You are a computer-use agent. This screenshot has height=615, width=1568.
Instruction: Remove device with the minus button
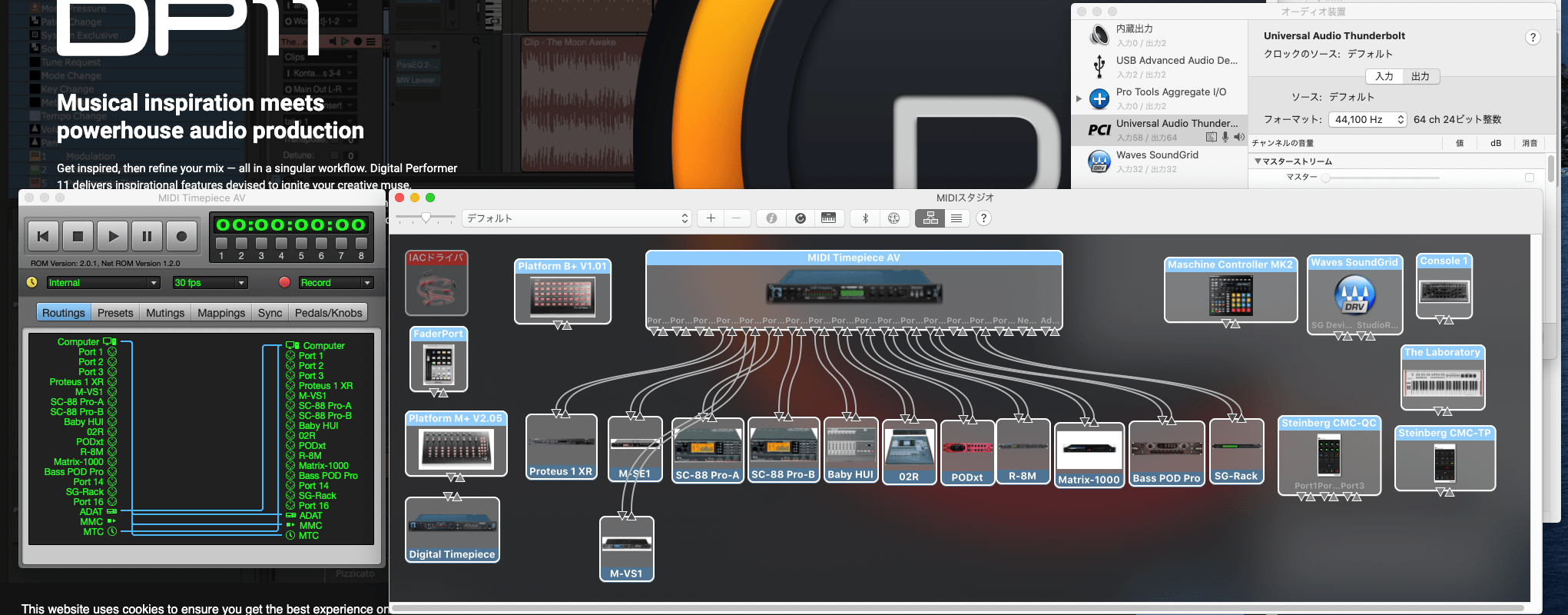(736, 218)
